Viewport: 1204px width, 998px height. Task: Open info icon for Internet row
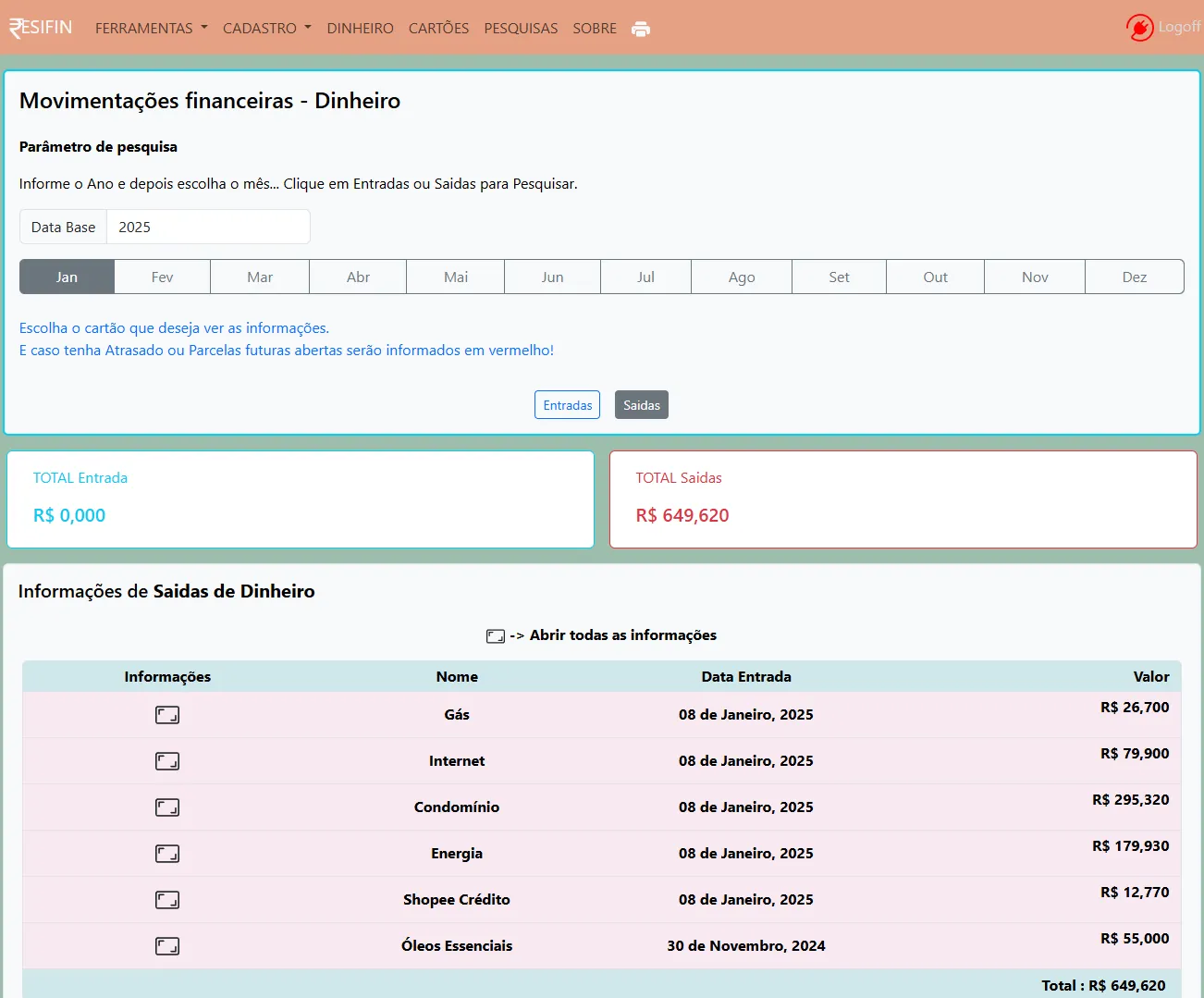pyautogui.click(x=167, y=761)
